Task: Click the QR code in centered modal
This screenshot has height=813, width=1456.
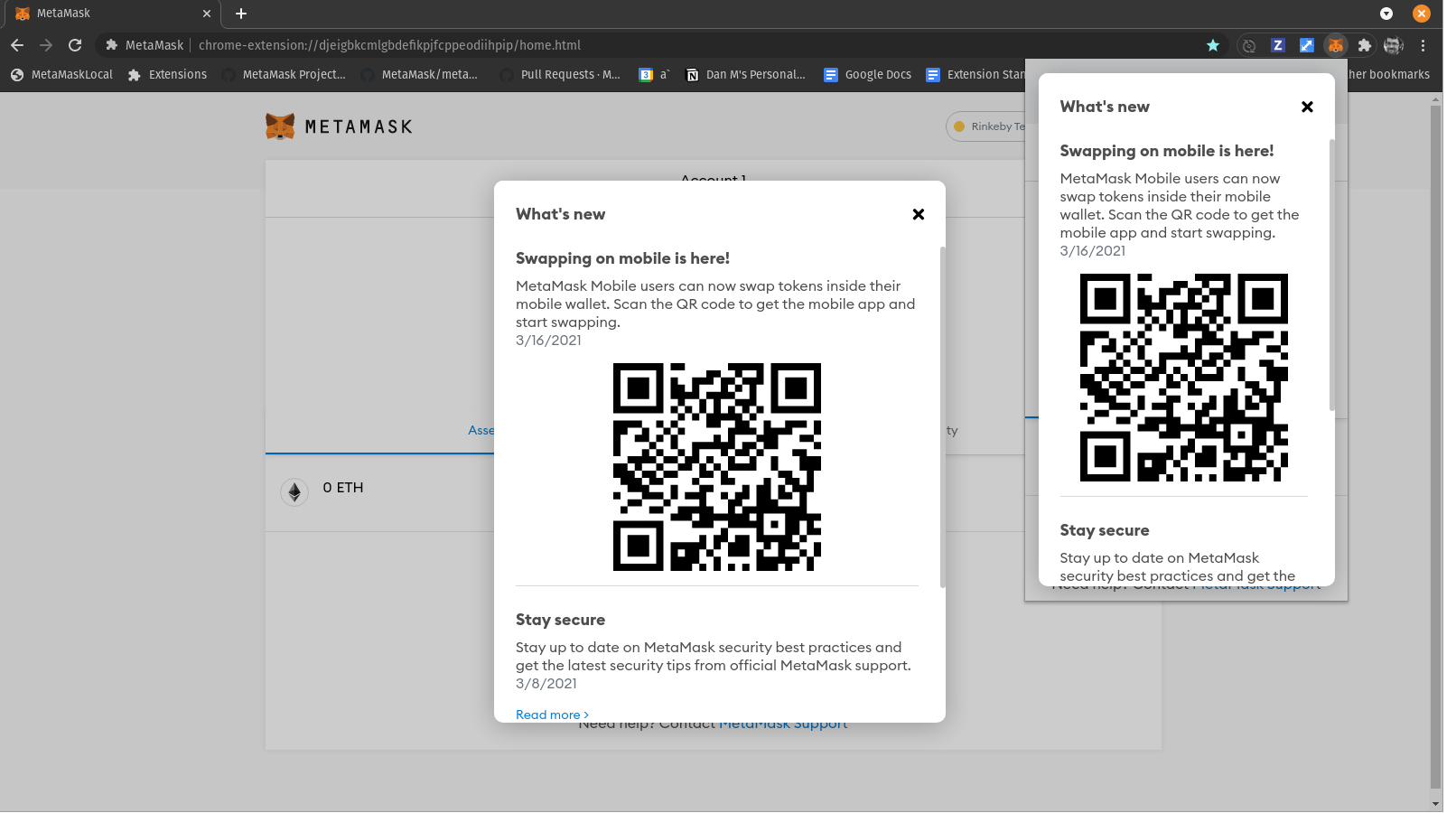Action: click(x=717, y=467)
